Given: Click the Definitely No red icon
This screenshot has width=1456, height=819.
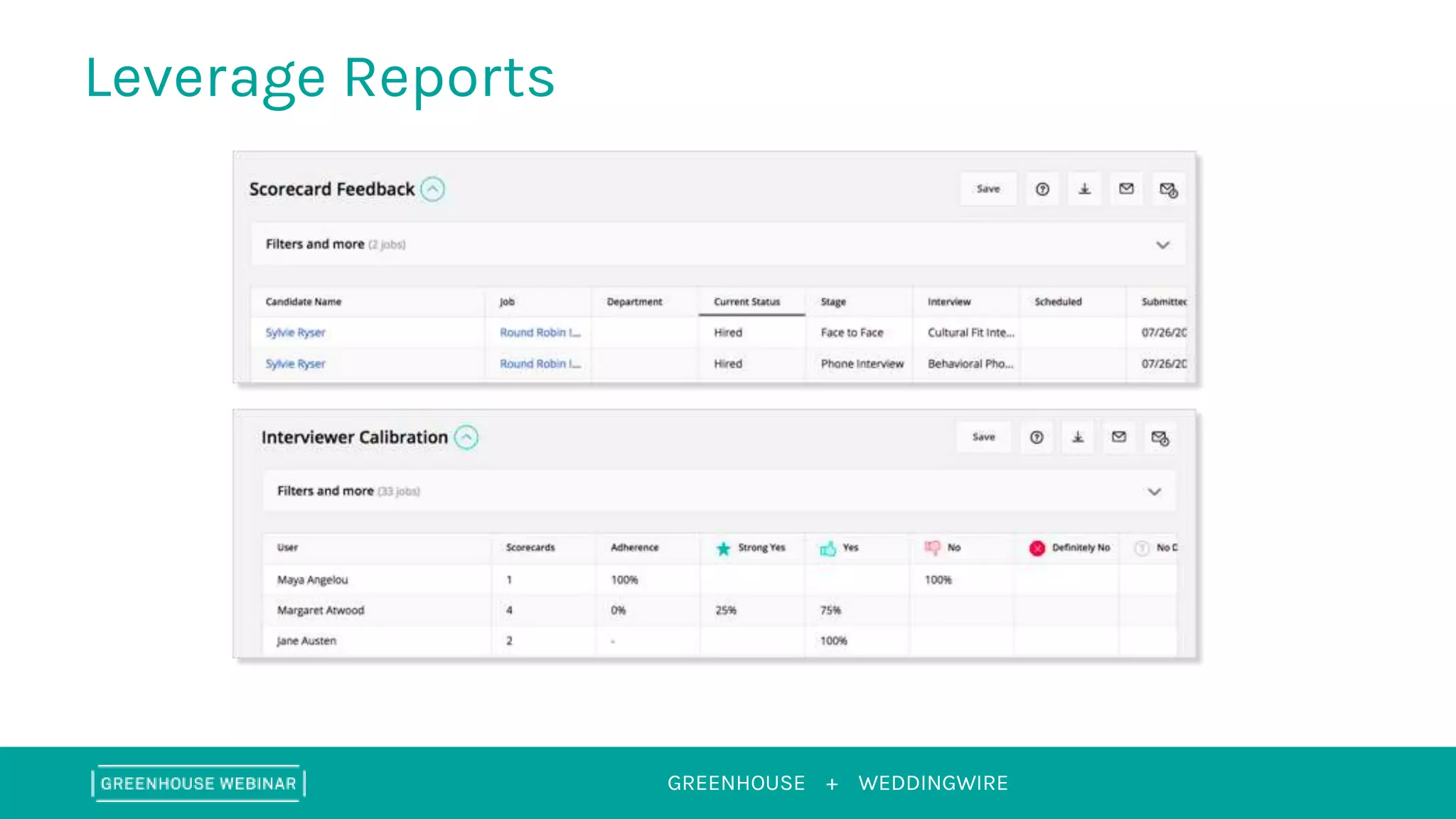Looking at the screenshot, I should click(x=1037, y=548).
